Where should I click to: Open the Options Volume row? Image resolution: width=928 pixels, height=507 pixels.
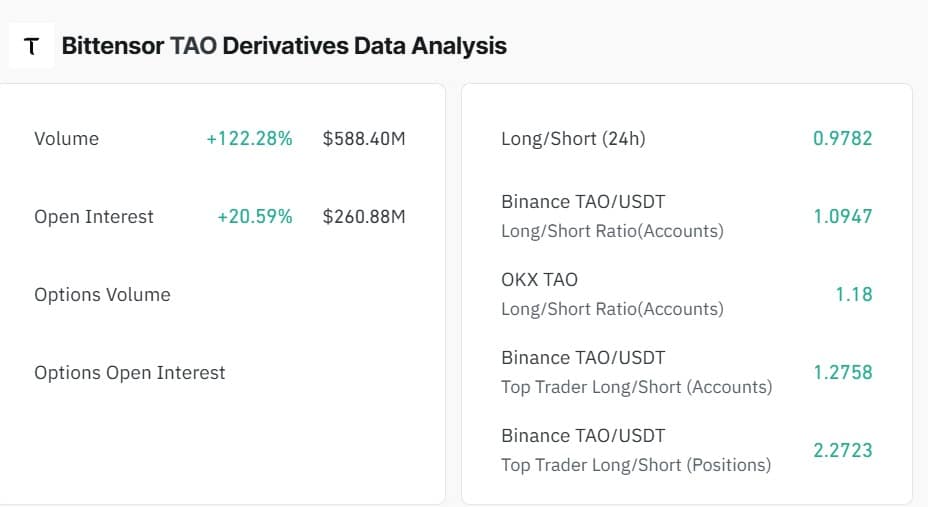coord(220,295)
